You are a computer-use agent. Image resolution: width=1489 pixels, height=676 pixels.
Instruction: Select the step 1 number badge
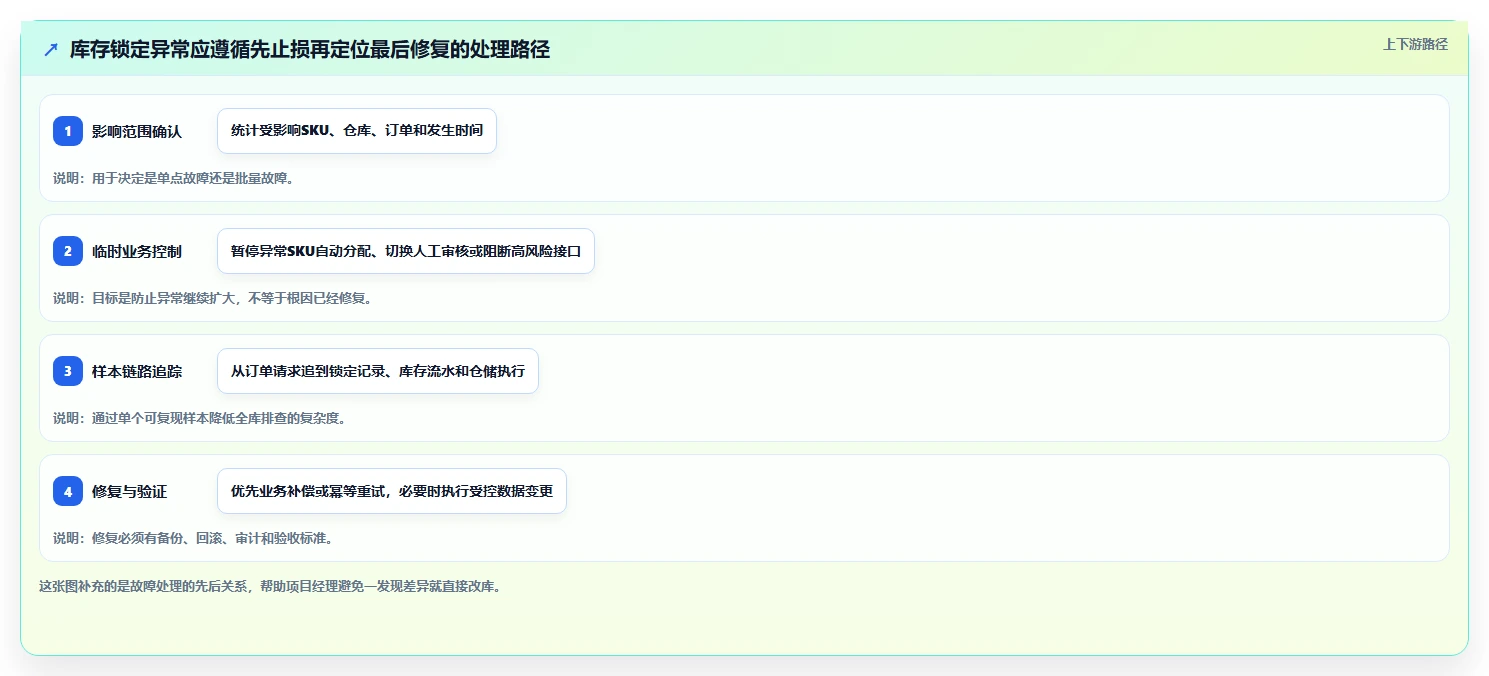point(68,131)
